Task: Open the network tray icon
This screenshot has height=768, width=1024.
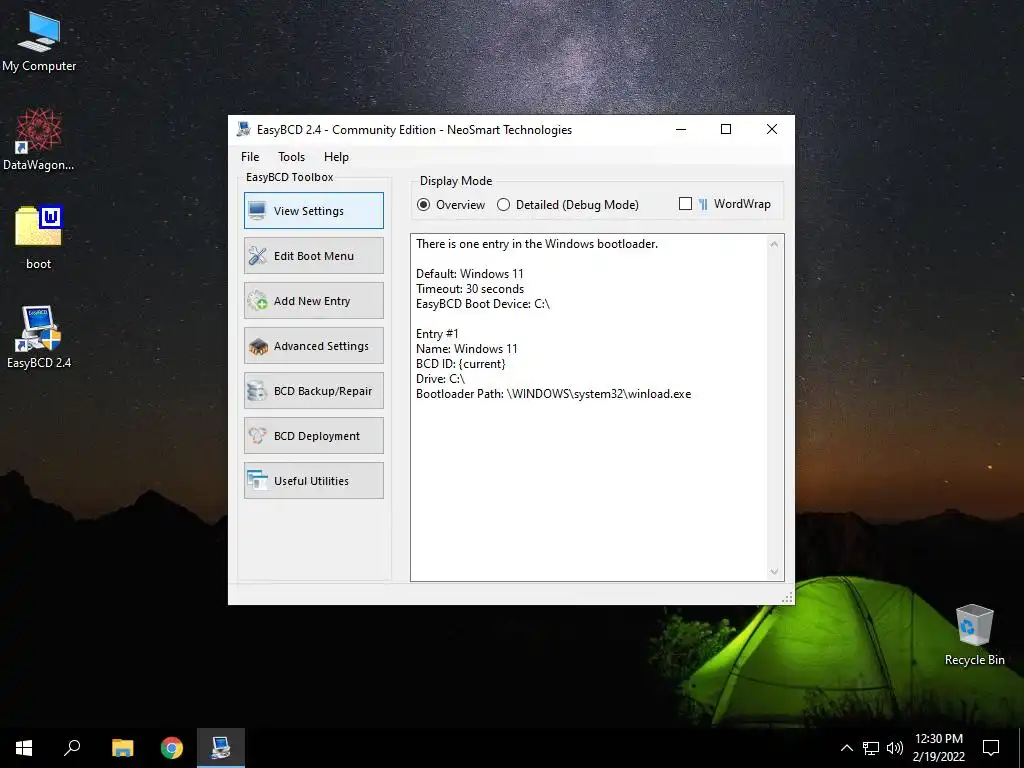Action: click(x=871, y=748)
